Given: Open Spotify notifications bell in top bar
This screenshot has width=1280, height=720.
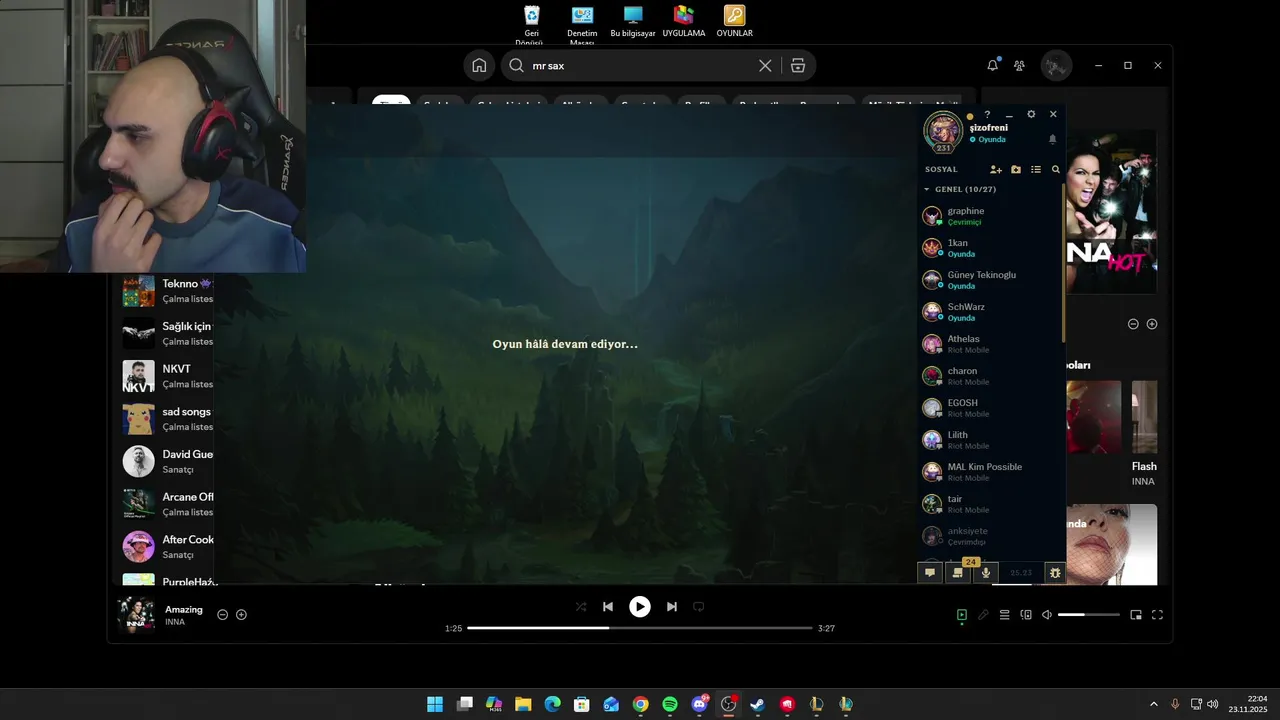Looking at the screenshot, I should 993,65.
